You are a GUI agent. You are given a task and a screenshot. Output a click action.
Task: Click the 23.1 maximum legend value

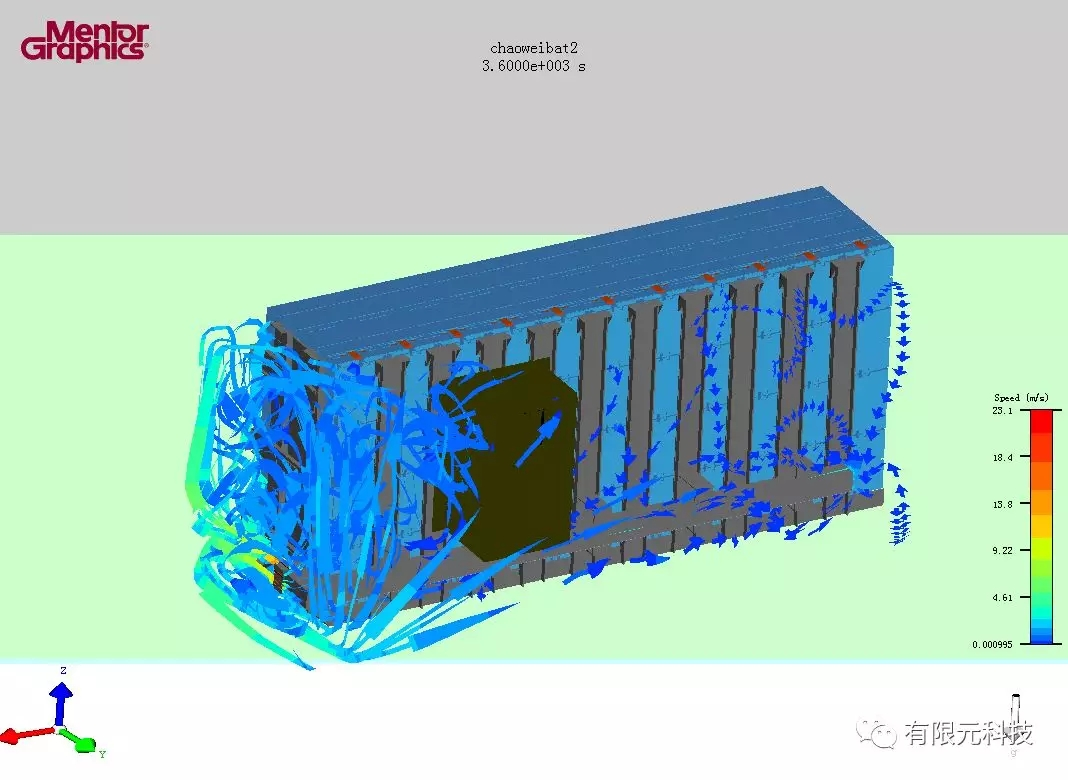point(1002,410)
